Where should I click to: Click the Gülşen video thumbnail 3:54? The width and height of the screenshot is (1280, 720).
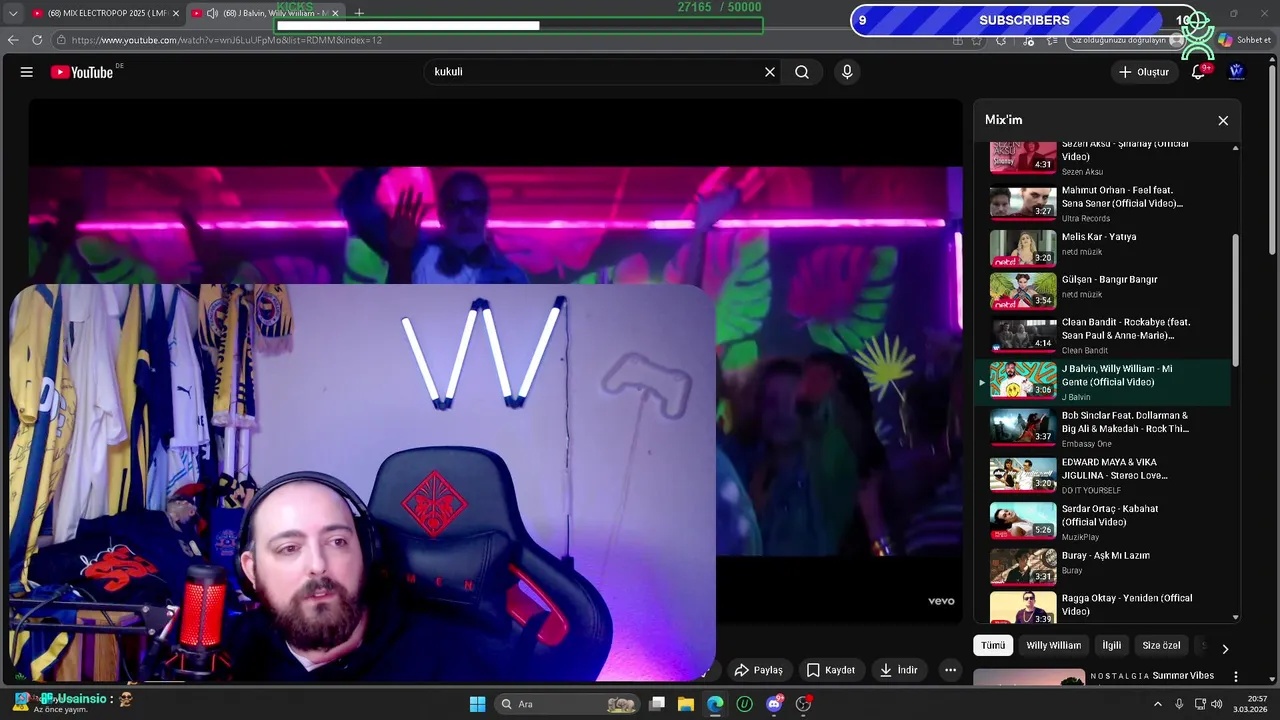[1023, 291]
